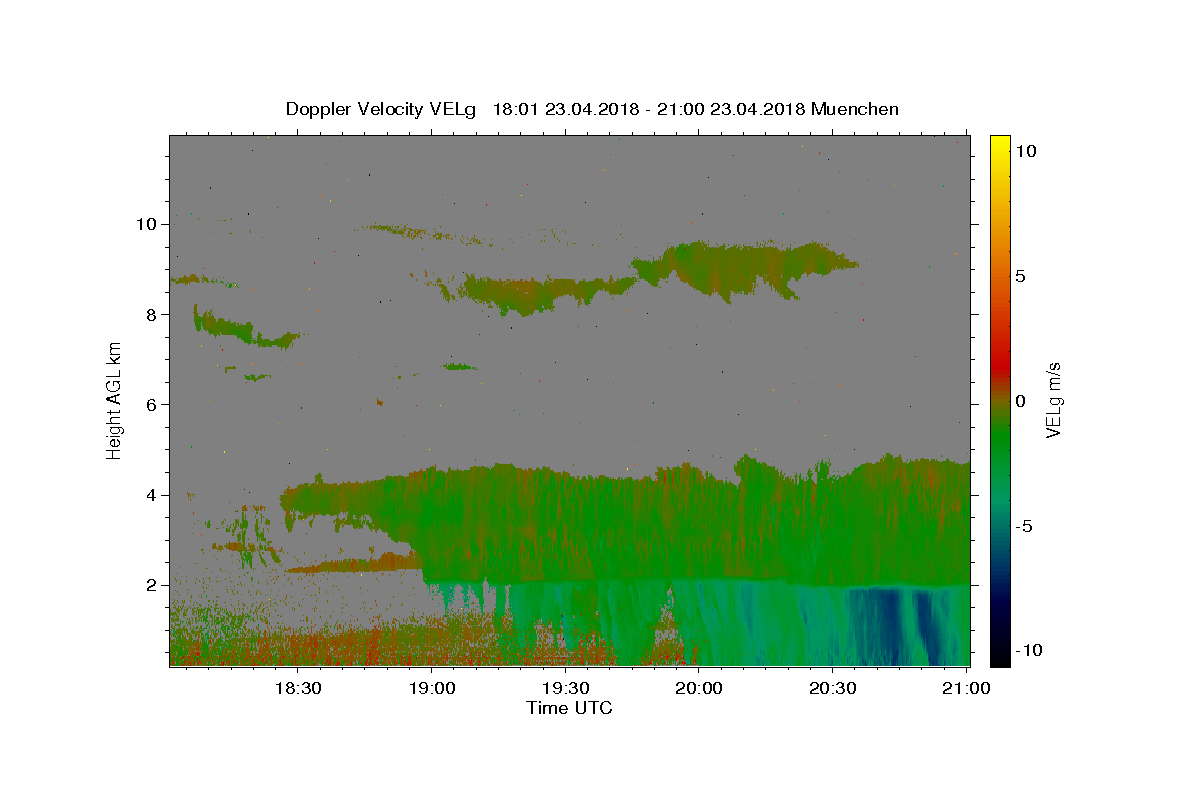1200x800 pixels.
Task: Click the colorbar tick label "-10"
Action: point(1029,650)
